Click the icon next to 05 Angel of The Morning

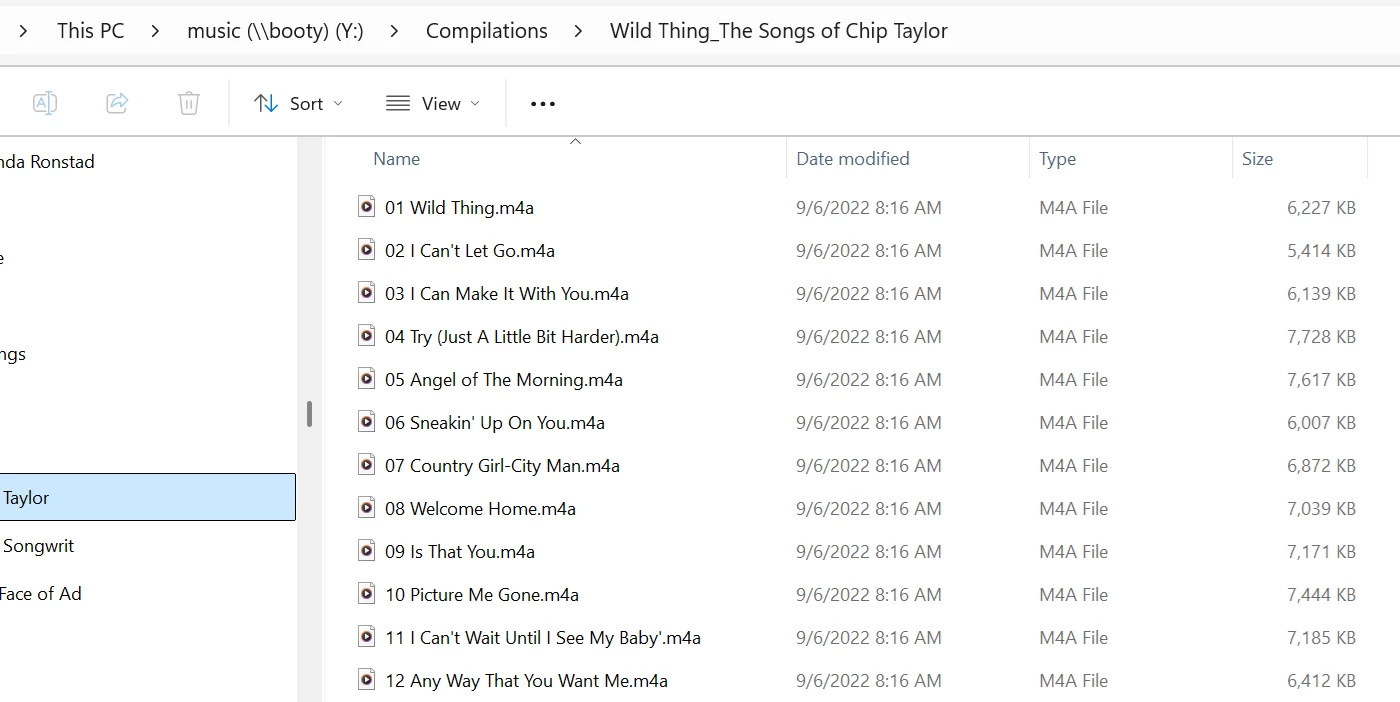pos(367,379)
